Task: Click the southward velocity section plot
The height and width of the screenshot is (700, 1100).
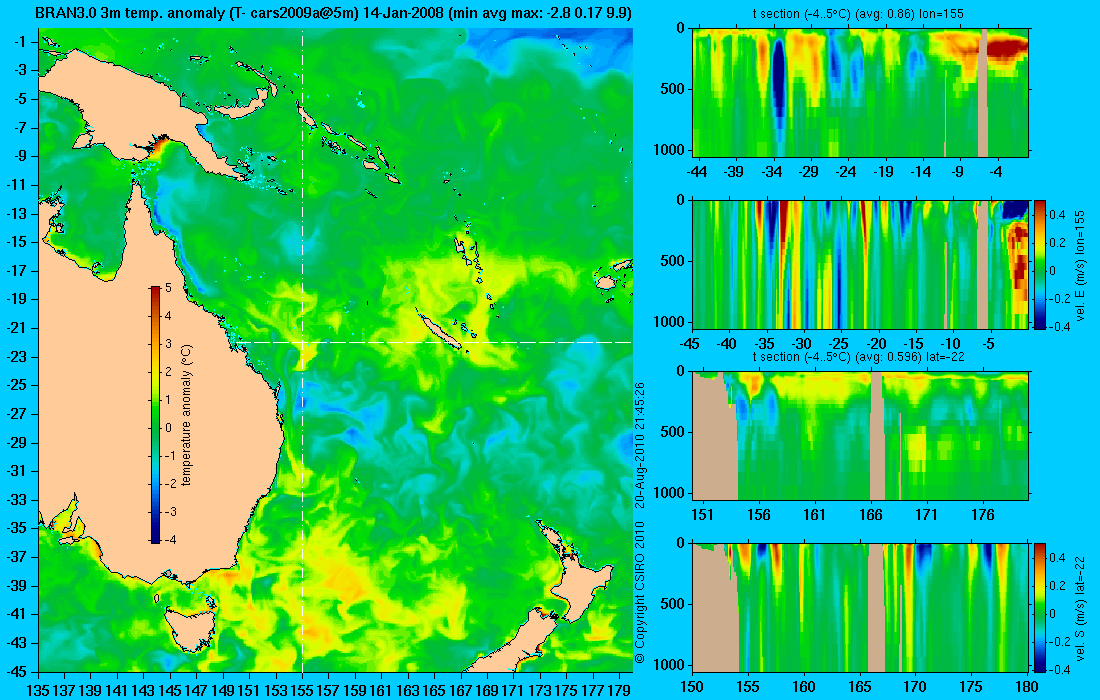Action: (860, 607)
